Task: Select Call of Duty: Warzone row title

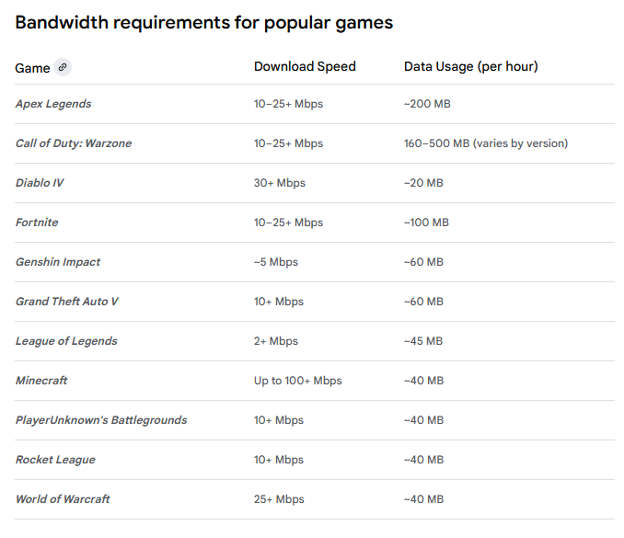Action: (73, 143)
